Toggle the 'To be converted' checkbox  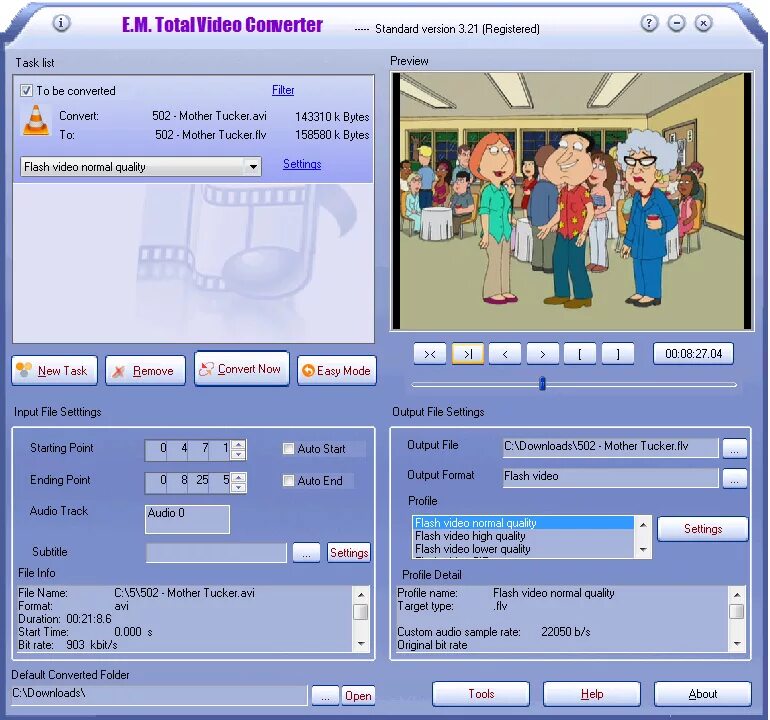coord(26,91)
